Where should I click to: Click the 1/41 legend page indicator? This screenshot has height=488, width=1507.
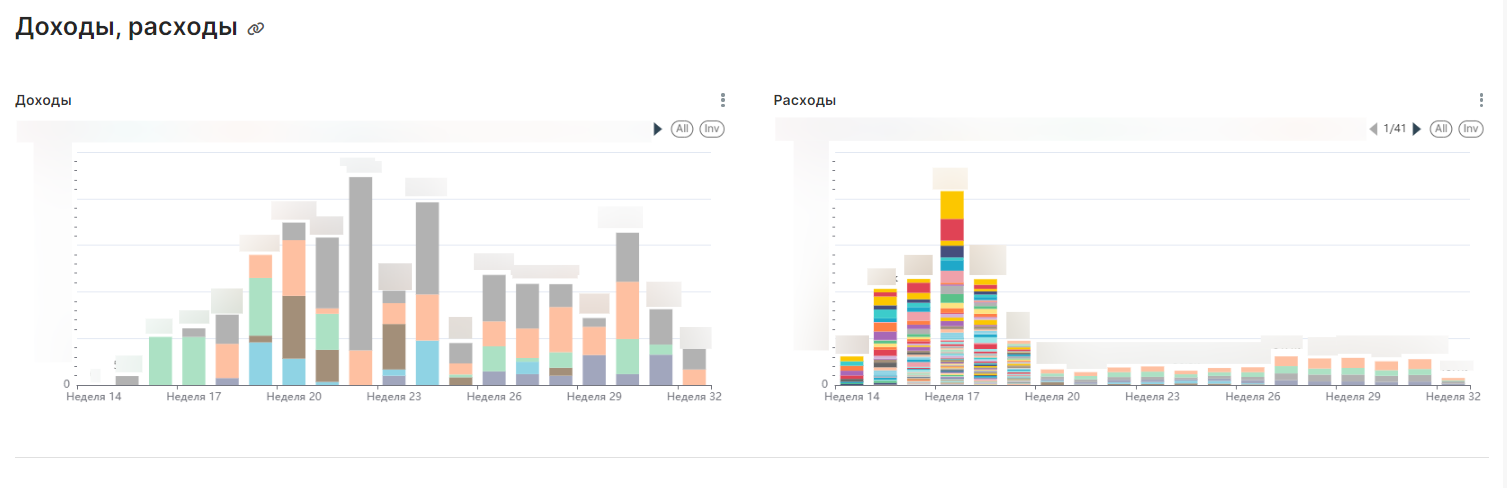tap(1395, 129)
